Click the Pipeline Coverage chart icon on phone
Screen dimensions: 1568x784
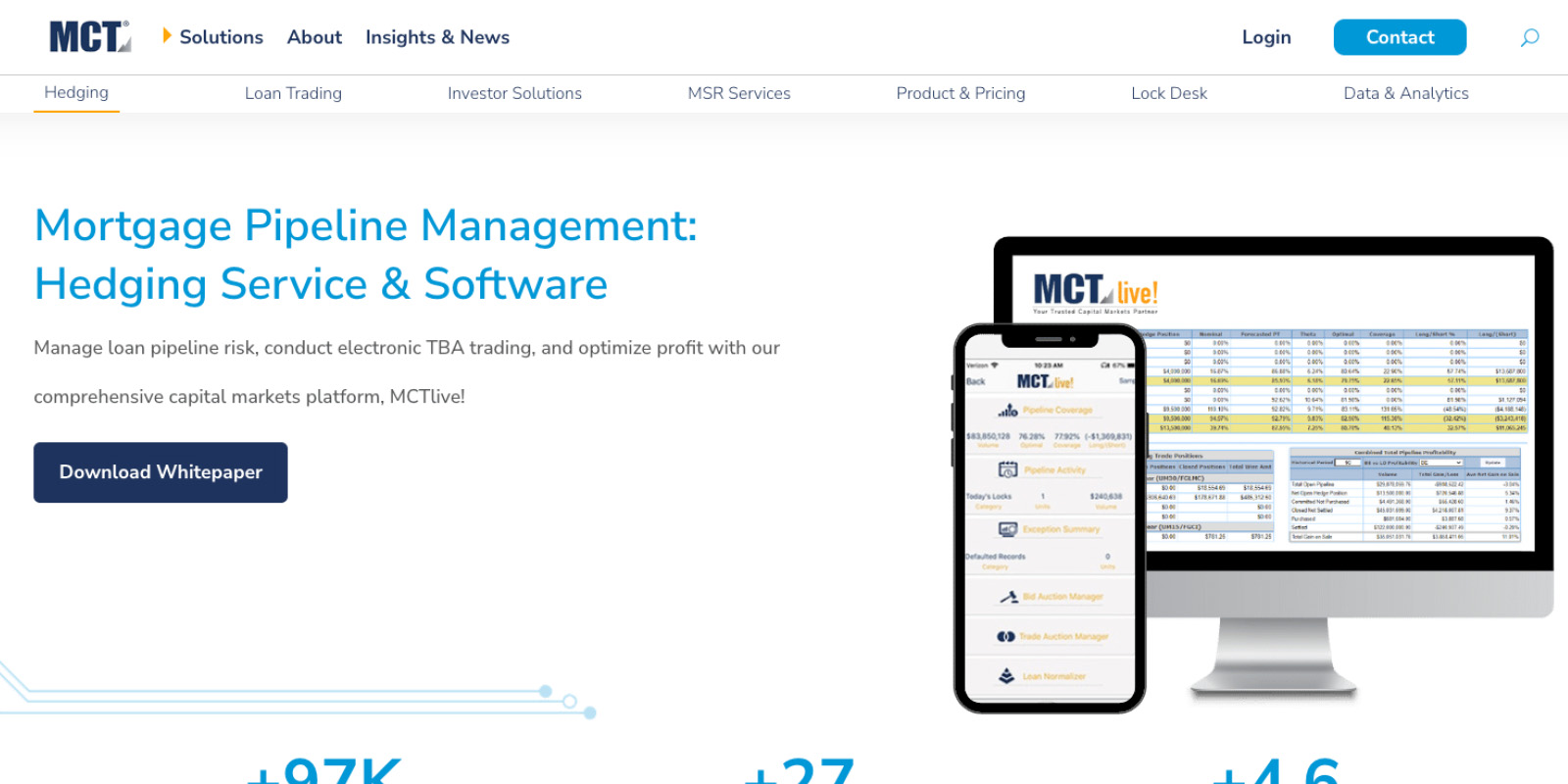1007,410
